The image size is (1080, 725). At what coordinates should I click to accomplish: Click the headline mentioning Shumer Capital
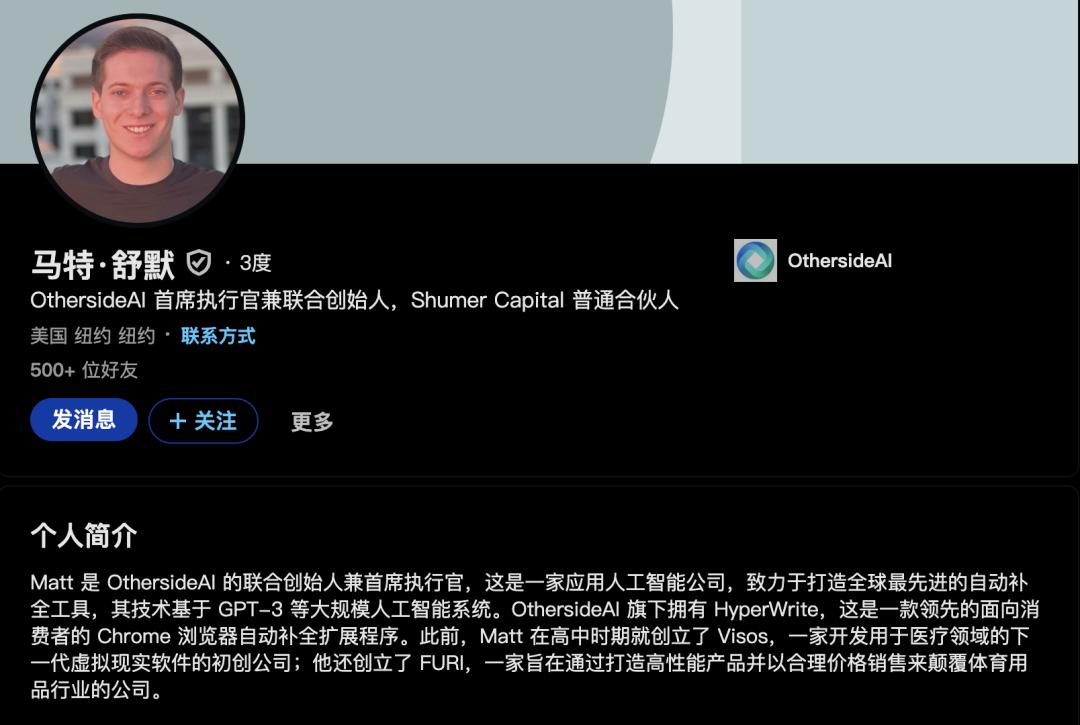click(354, 300)
